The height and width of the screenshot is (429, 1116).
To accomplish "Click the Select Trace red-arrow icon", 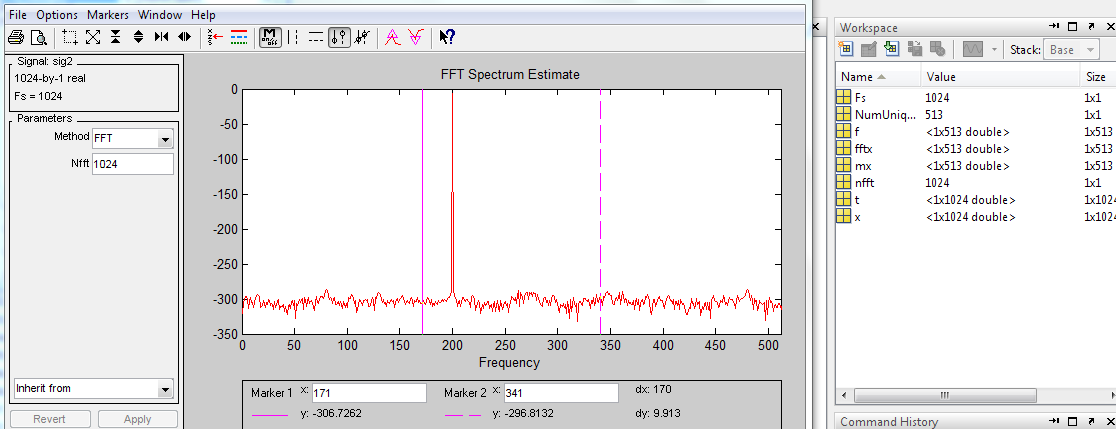I will 216,37.
